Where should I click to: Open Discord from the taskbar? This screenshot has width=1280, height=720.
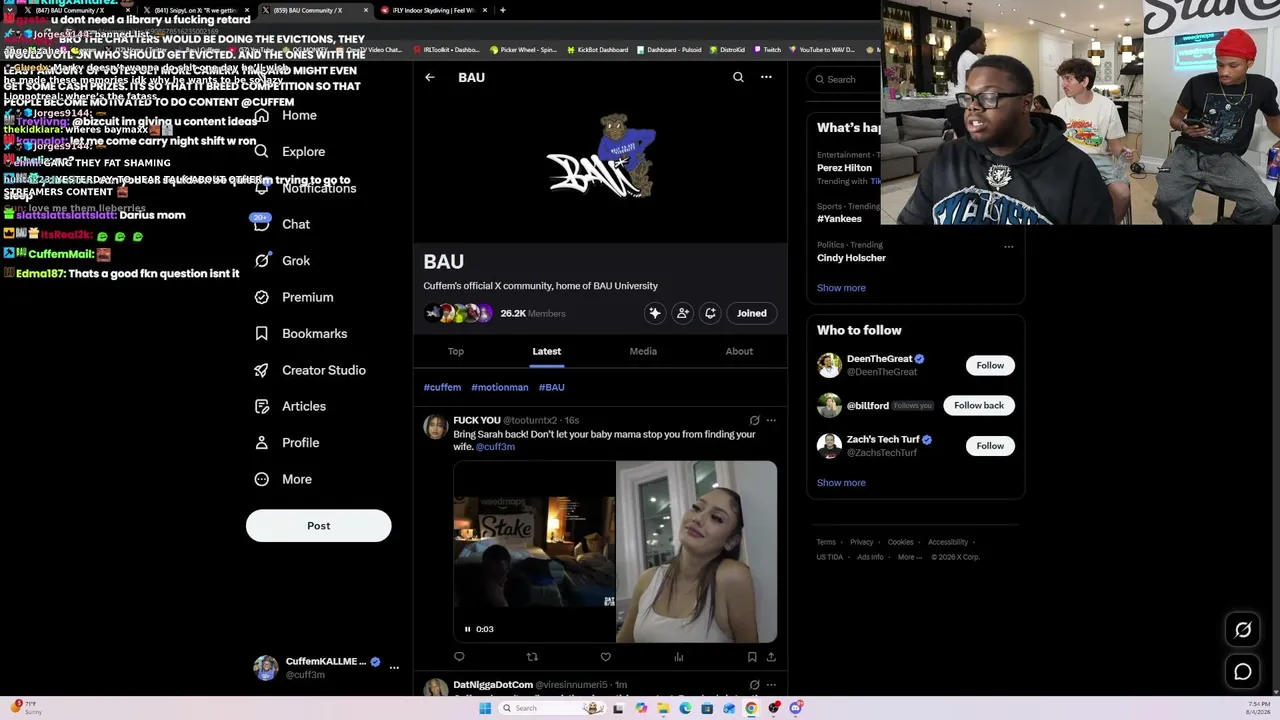796,708
